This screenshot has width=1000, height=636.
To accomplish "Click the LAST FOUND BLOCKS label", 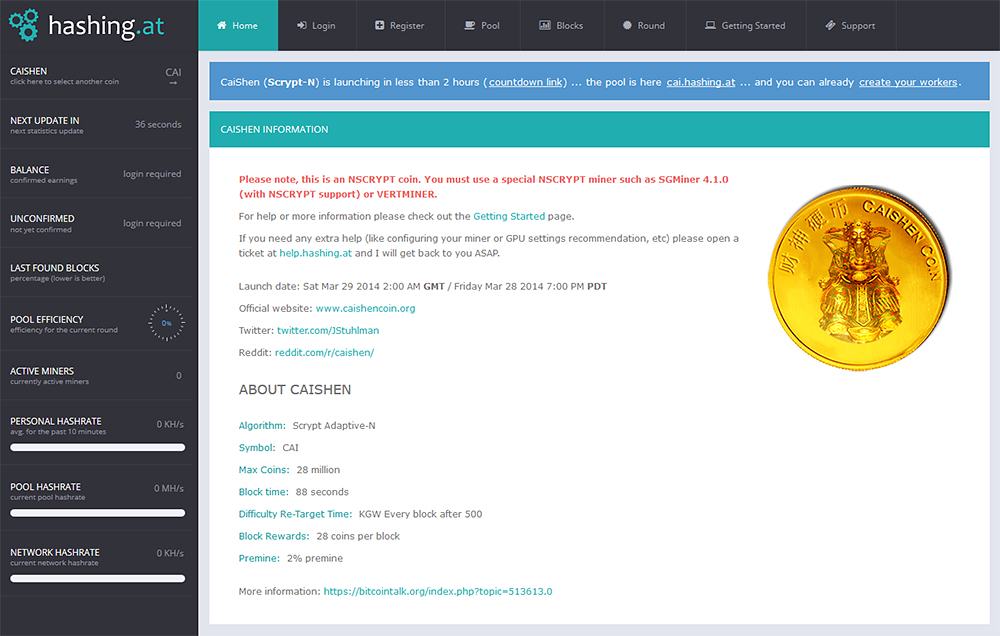I will [x=55, y=268].
